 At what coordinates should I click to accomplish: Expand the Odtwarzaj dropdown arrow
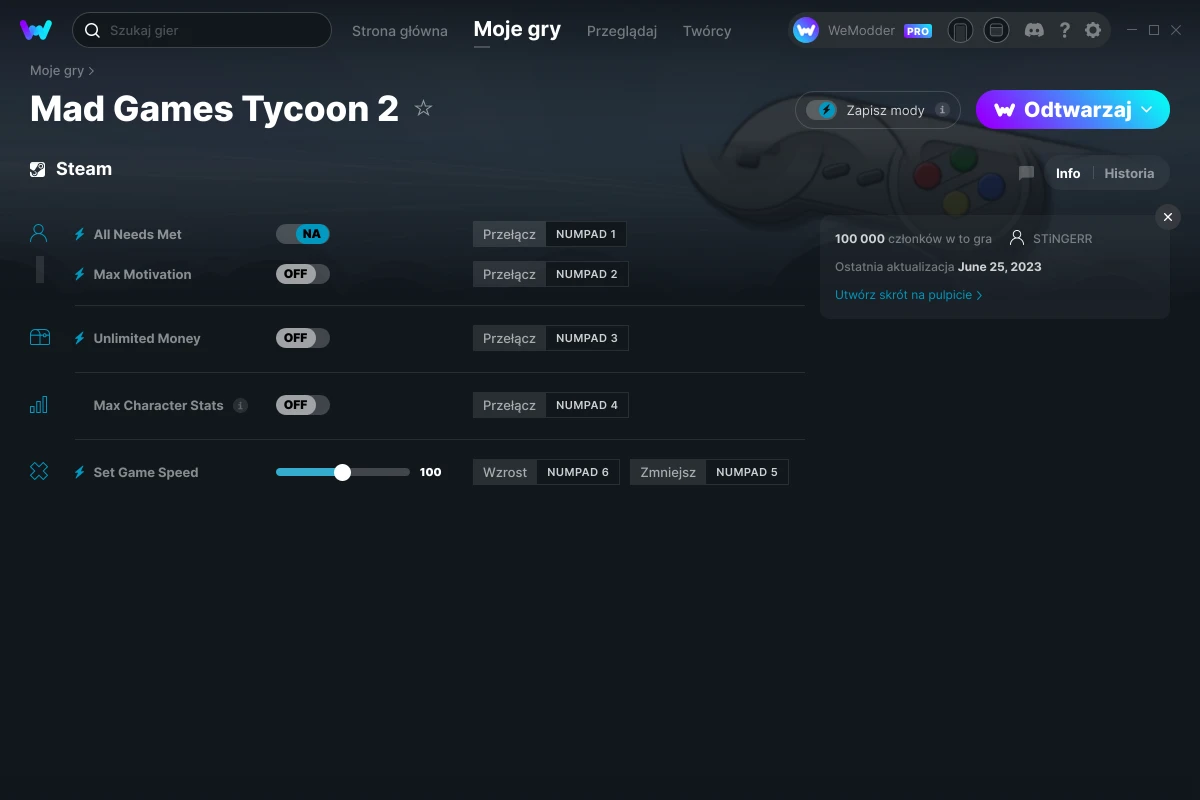click(1147, 110)
